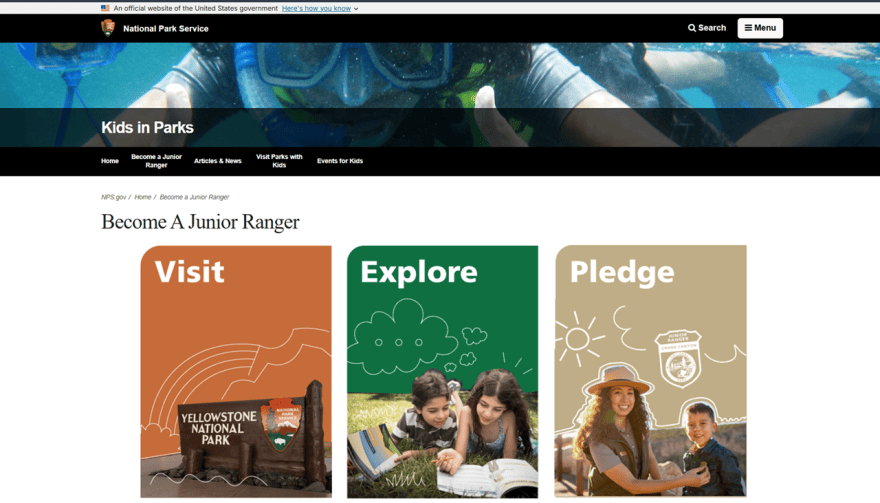This screenshot has height=503, width=880.
Task: Click the NPS.gov breadcrumb link
Action: click(113, 197)
